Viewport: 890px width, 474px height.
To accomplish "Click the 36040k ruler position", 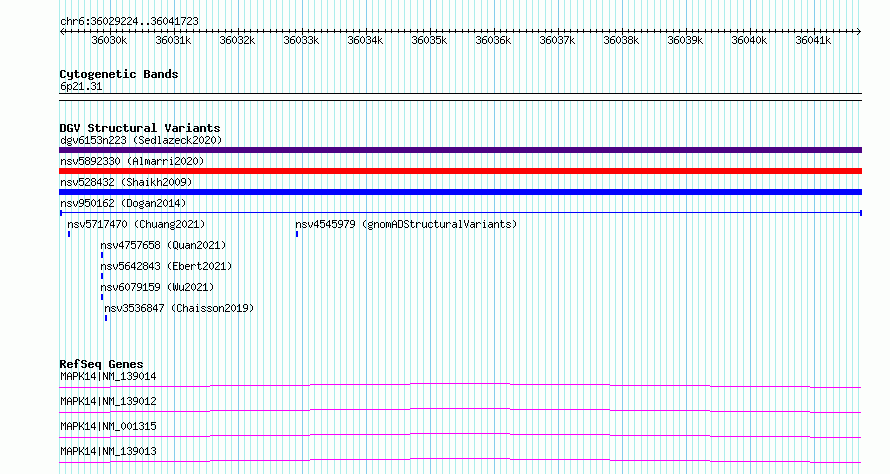I will [749, 40].
